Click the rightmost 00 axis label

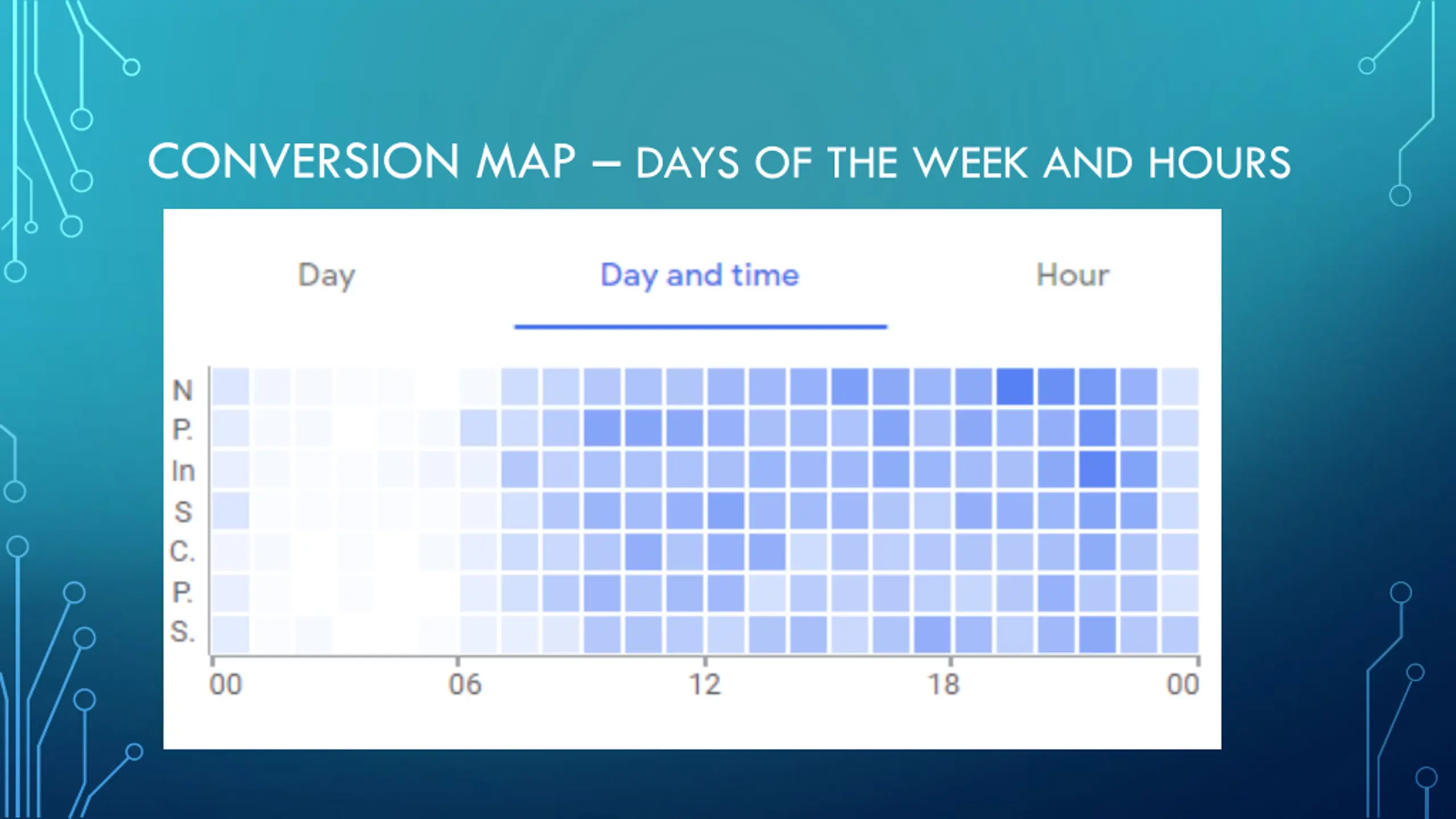[1183, 684]
